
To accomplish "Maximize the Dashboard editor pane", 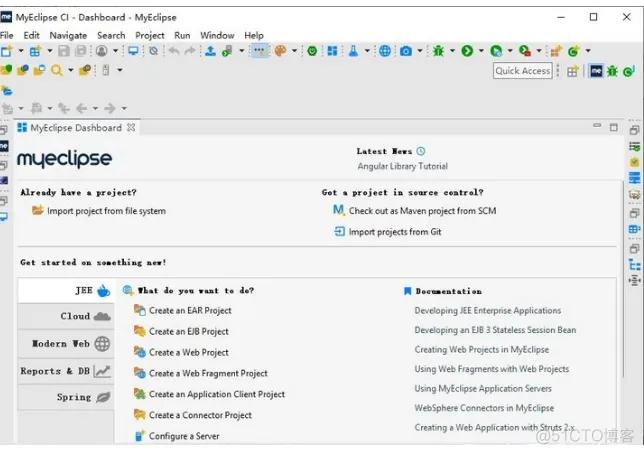I will 614,127.
